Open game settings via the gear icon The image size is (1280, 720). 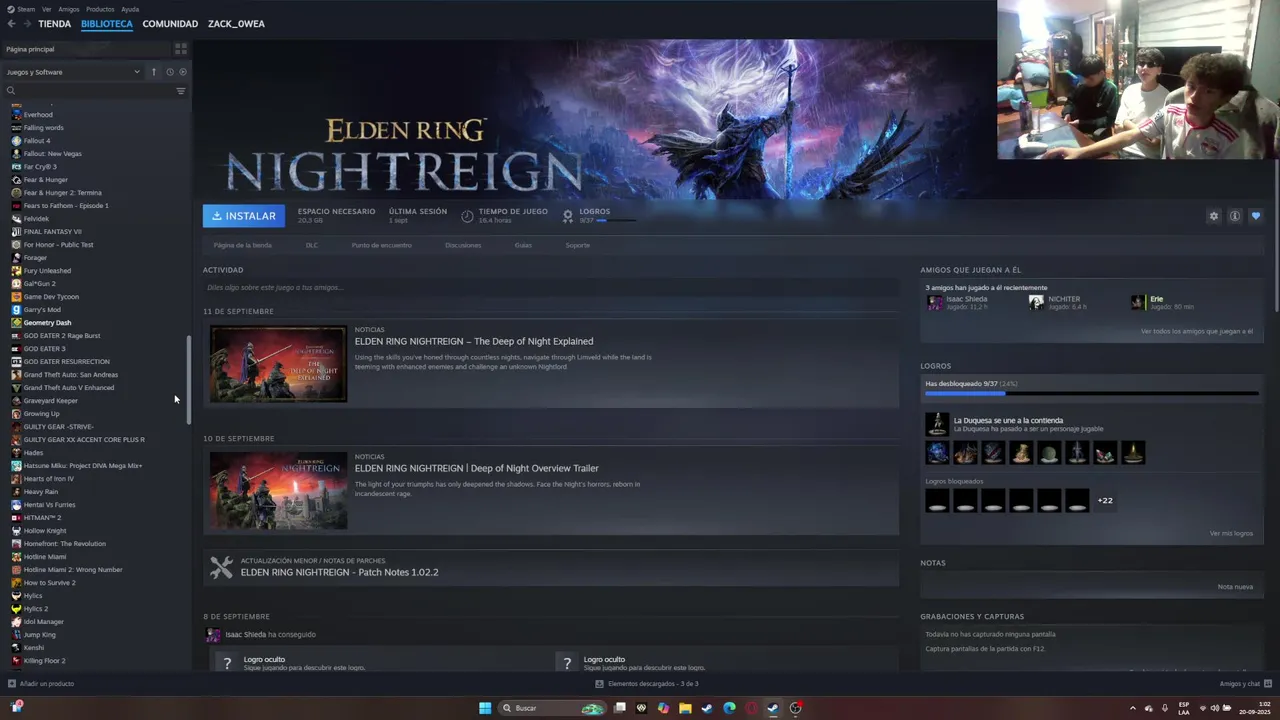click(1214, 216)
